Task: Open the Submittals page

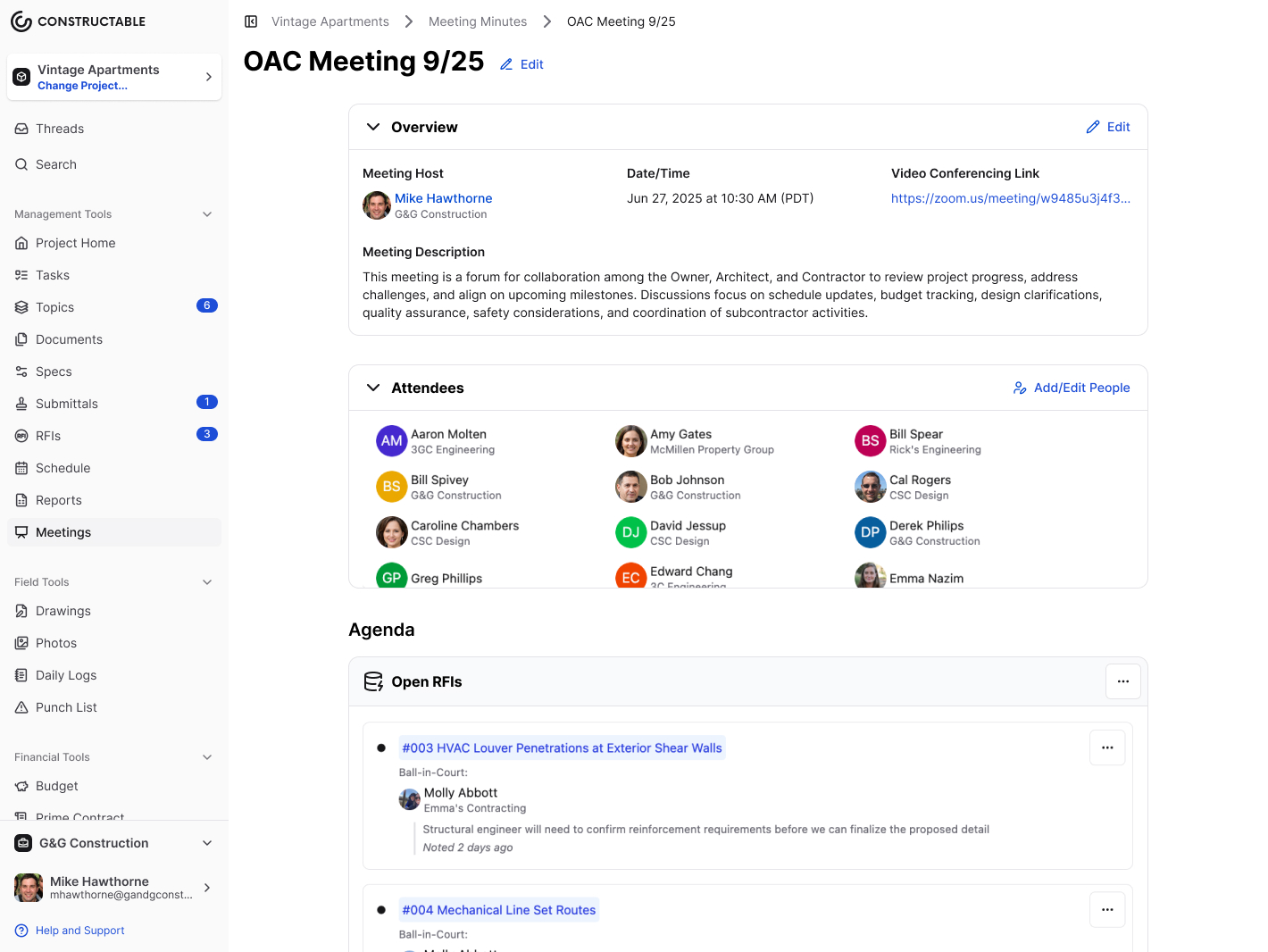Action: 67,404
